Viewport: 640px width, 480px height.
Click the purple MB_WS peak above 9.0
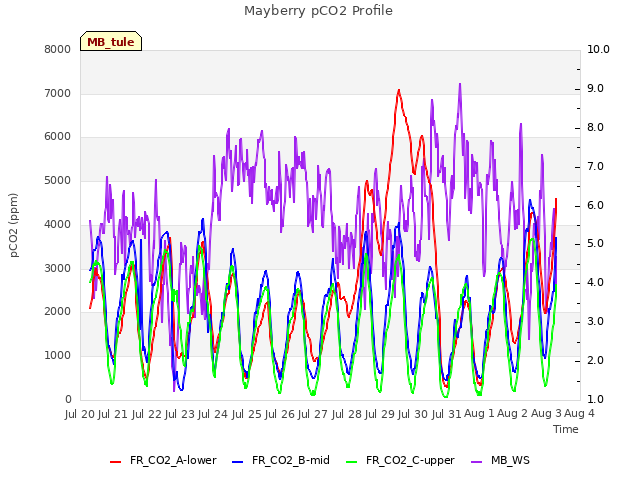(460, 84)
